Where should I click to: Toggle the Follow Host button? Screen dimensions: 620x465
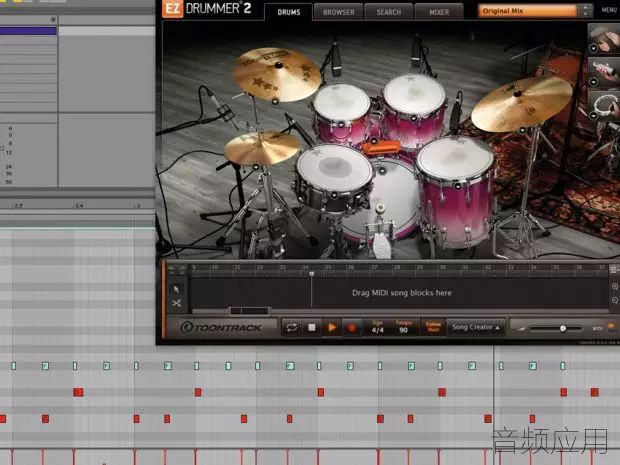point(433,327)
